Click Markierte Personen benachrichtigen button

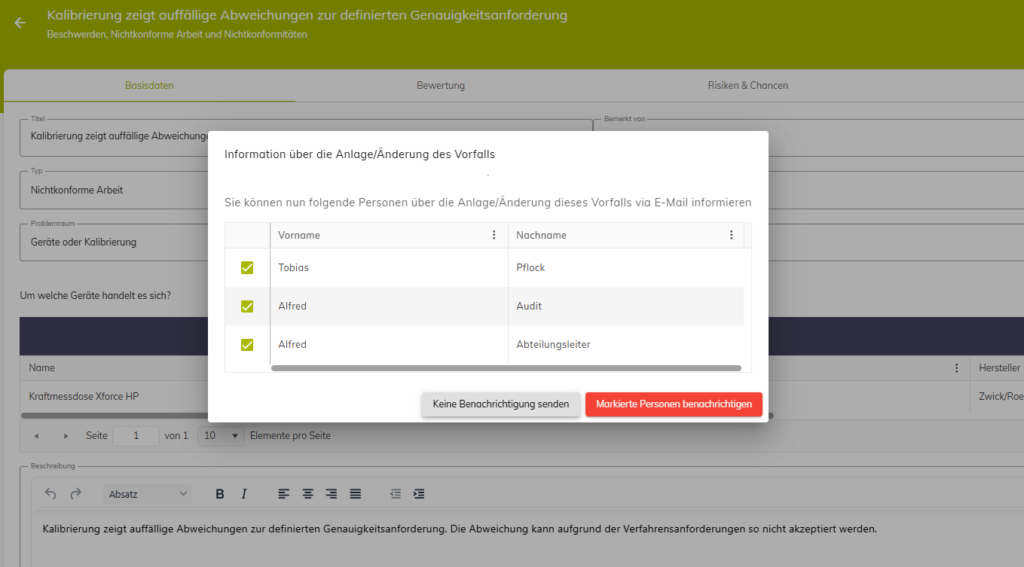[x=673, y=404]
